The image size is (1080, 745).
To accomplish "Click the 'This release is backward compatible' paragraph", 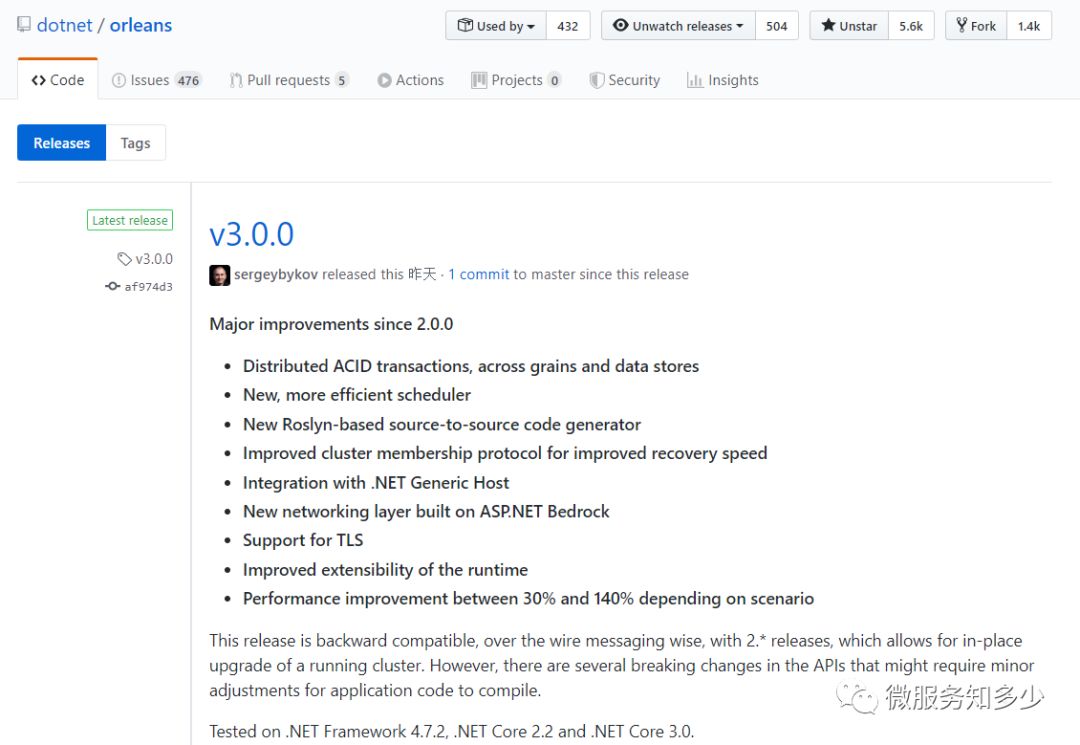I will [622, 666].
